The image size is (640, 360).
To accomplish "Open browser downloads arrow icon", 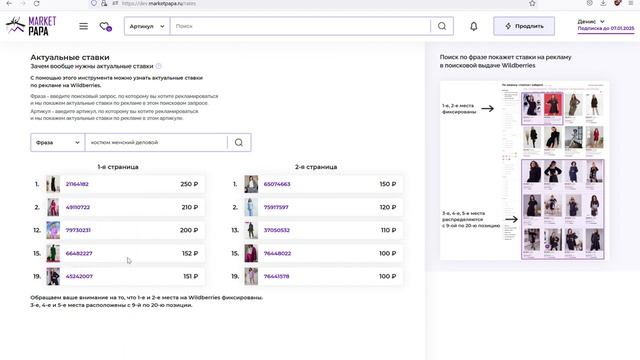I will [x=603, y=3].
